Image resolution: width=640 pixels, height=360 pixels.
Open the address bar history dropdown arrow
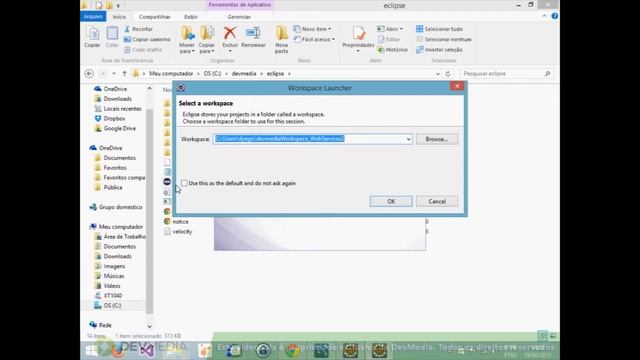point(438,74)
